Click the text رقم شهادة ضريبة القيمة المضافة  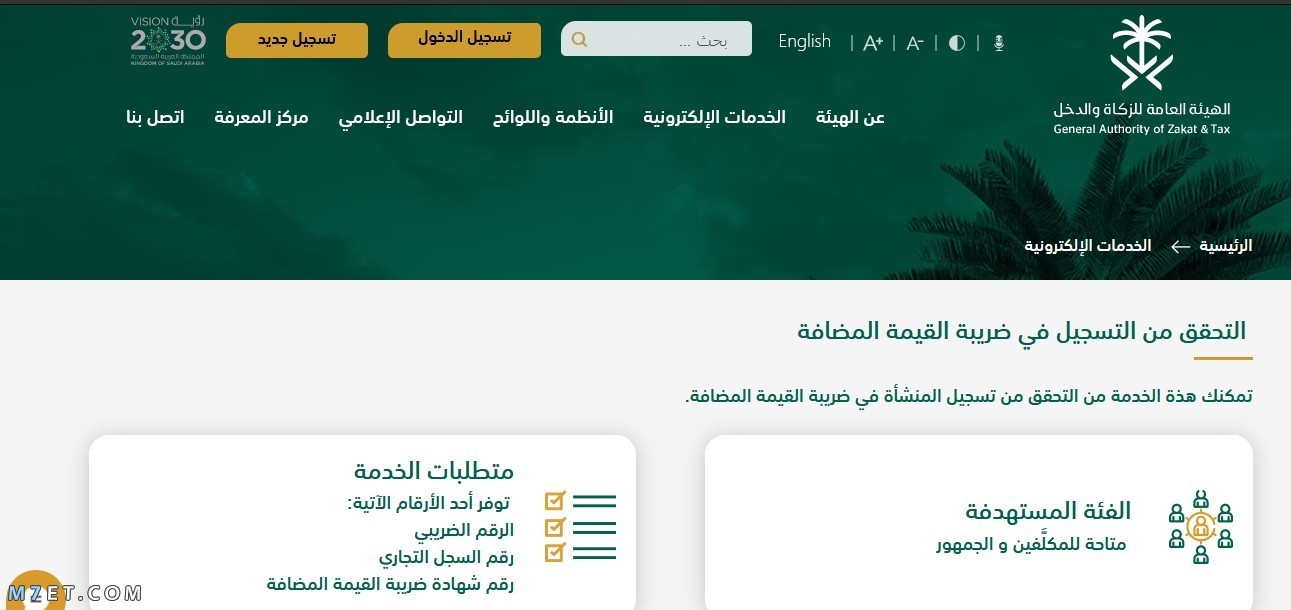pos(390,584)
